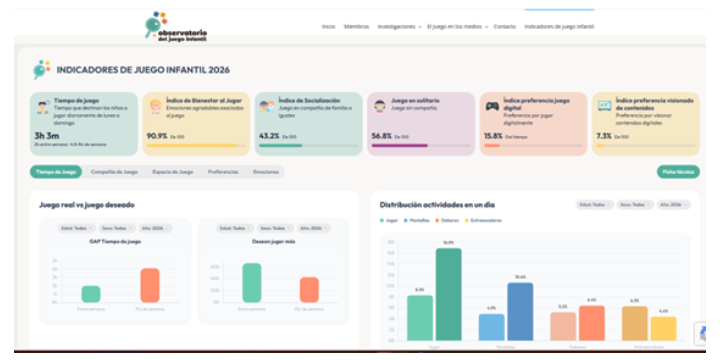
Task: Open the Miembros page
Action: 356,27
